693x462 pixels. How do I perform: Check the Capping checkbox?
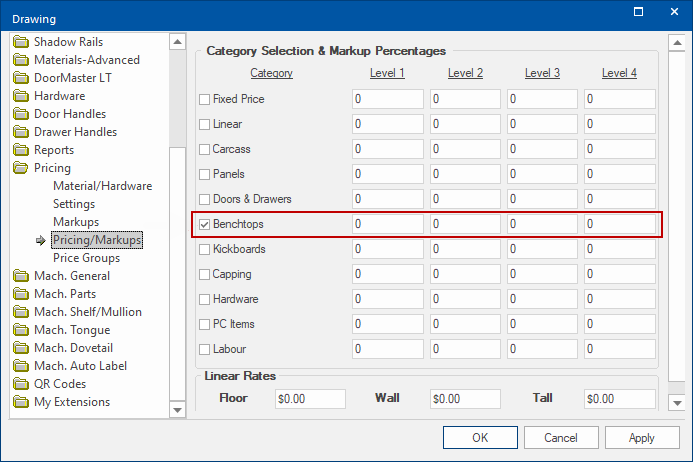click(204, 275)
